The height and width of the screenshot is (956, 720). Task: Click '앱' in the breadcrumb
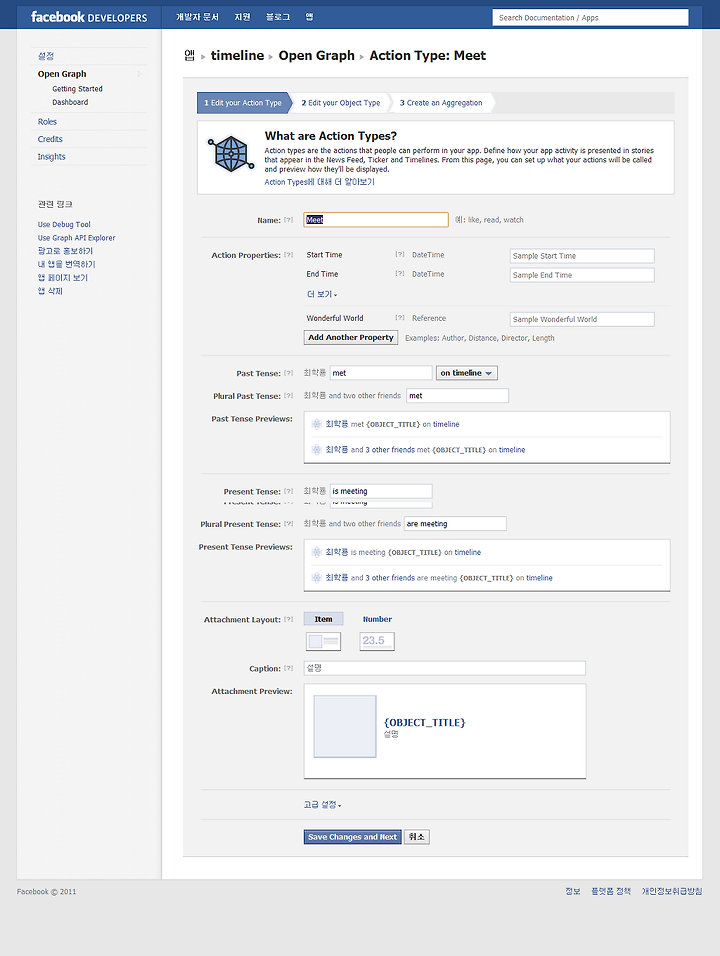coord(189,55)
